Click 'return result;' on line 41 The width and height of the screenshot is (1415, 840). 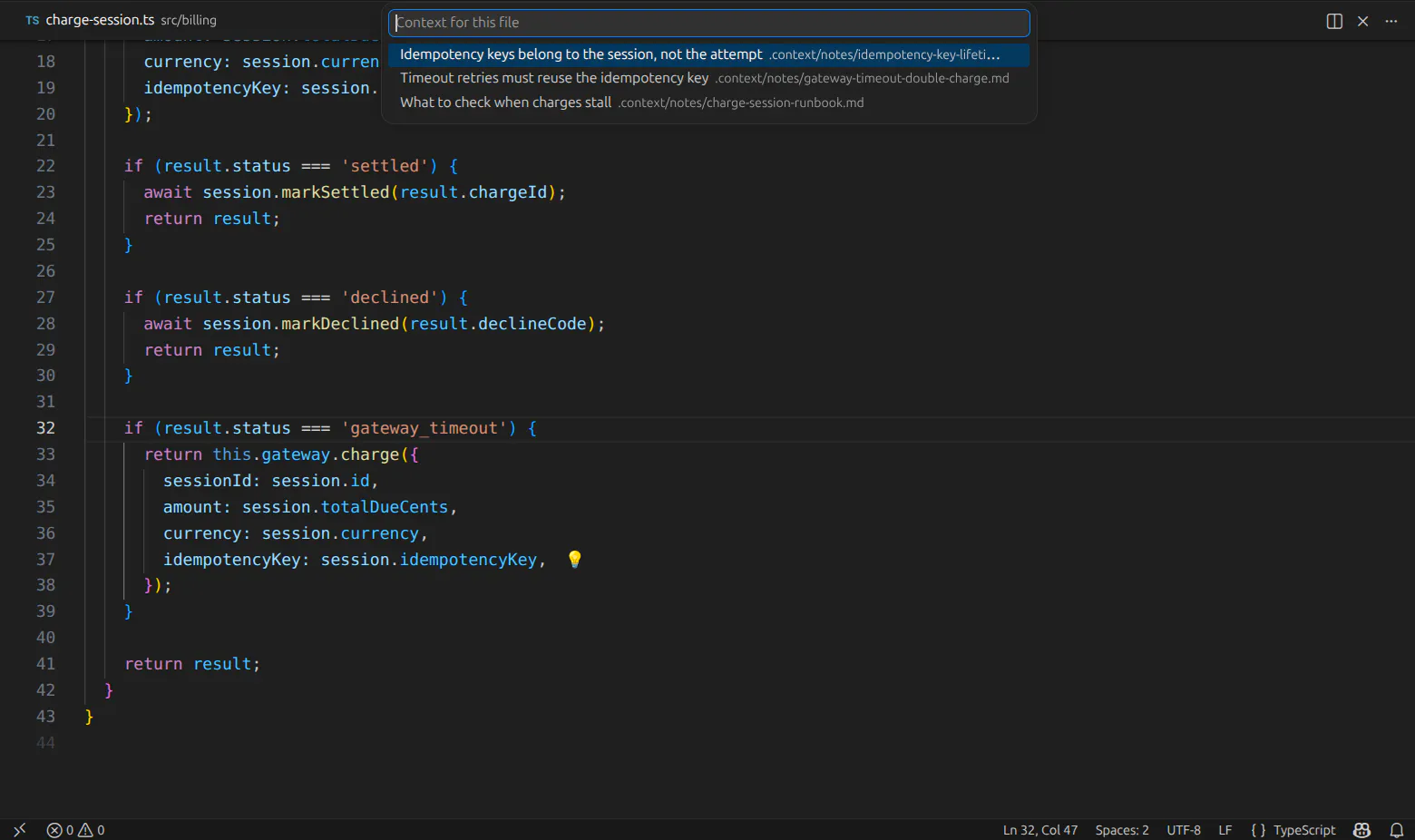(x=192, y=664)
